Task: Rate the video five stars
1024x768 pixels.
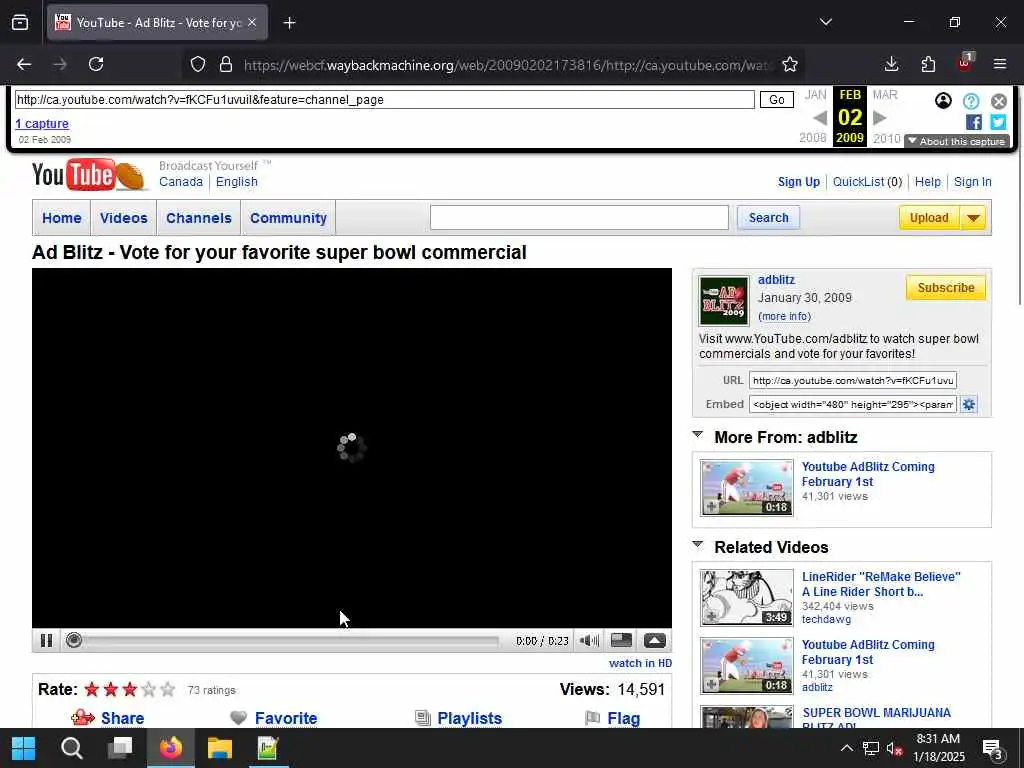Action: pos(168,690)
